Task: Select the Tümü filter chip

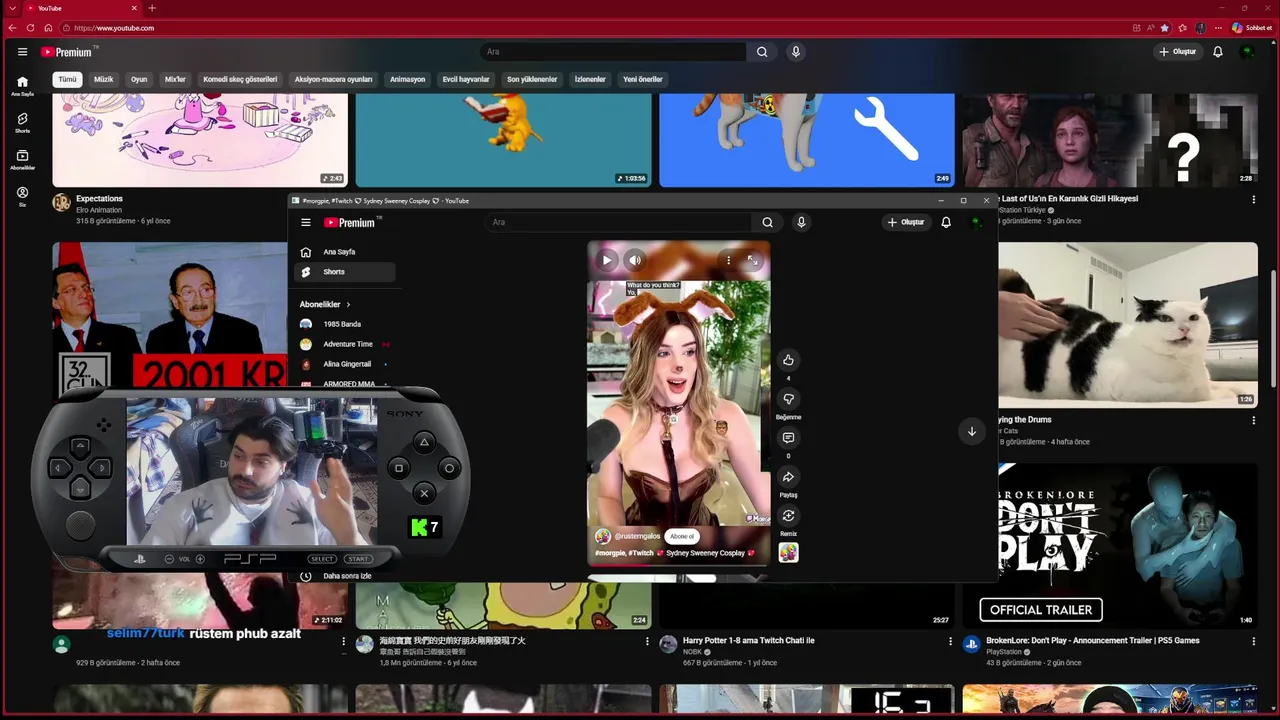Action: tap(67, 79)
